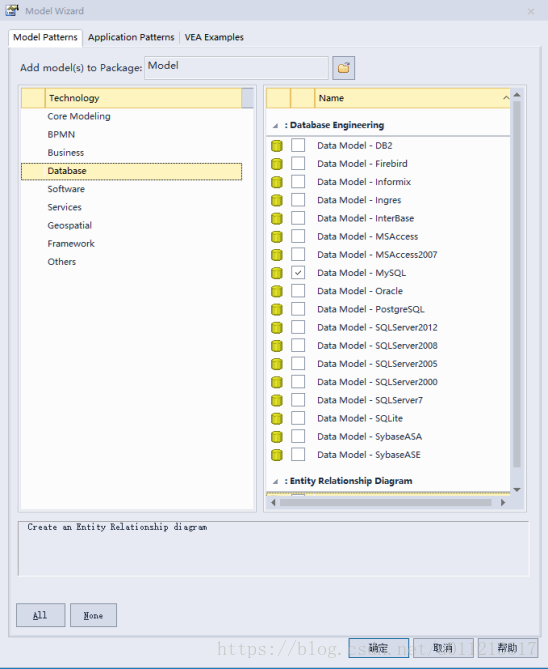Viewport: 548px width, 669px height.
Task: Choose Others in the Technology list
Action: tap(61, 262)
